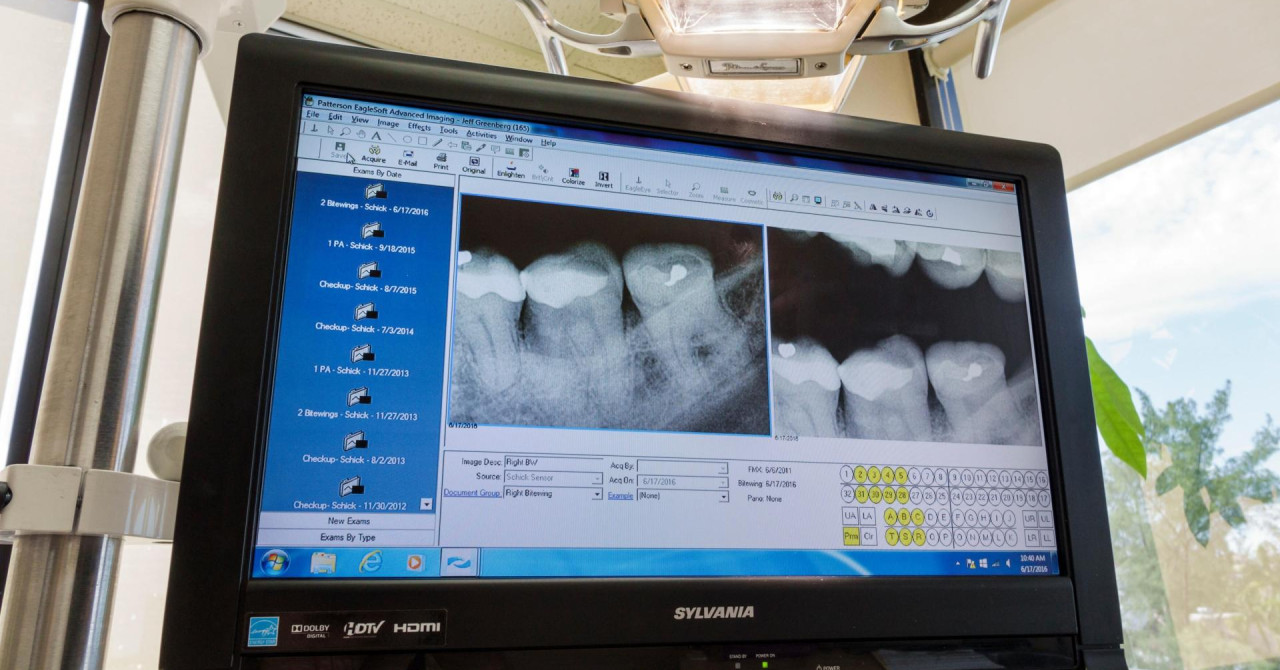Restore image with the Original icon
This screenshot has width=1280, height=670.
[474, 164]
